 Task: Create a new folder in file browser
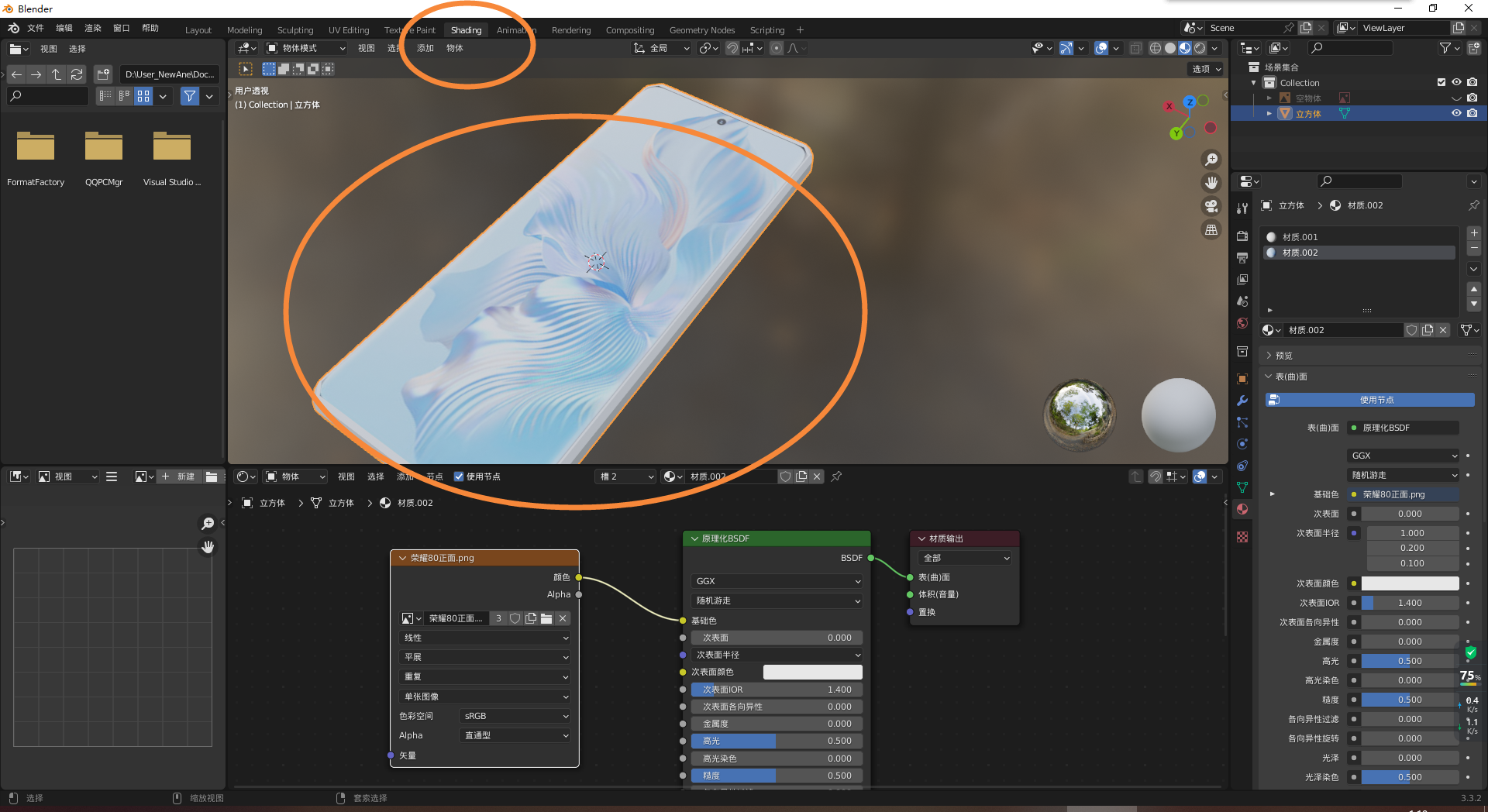pos(103,74)
